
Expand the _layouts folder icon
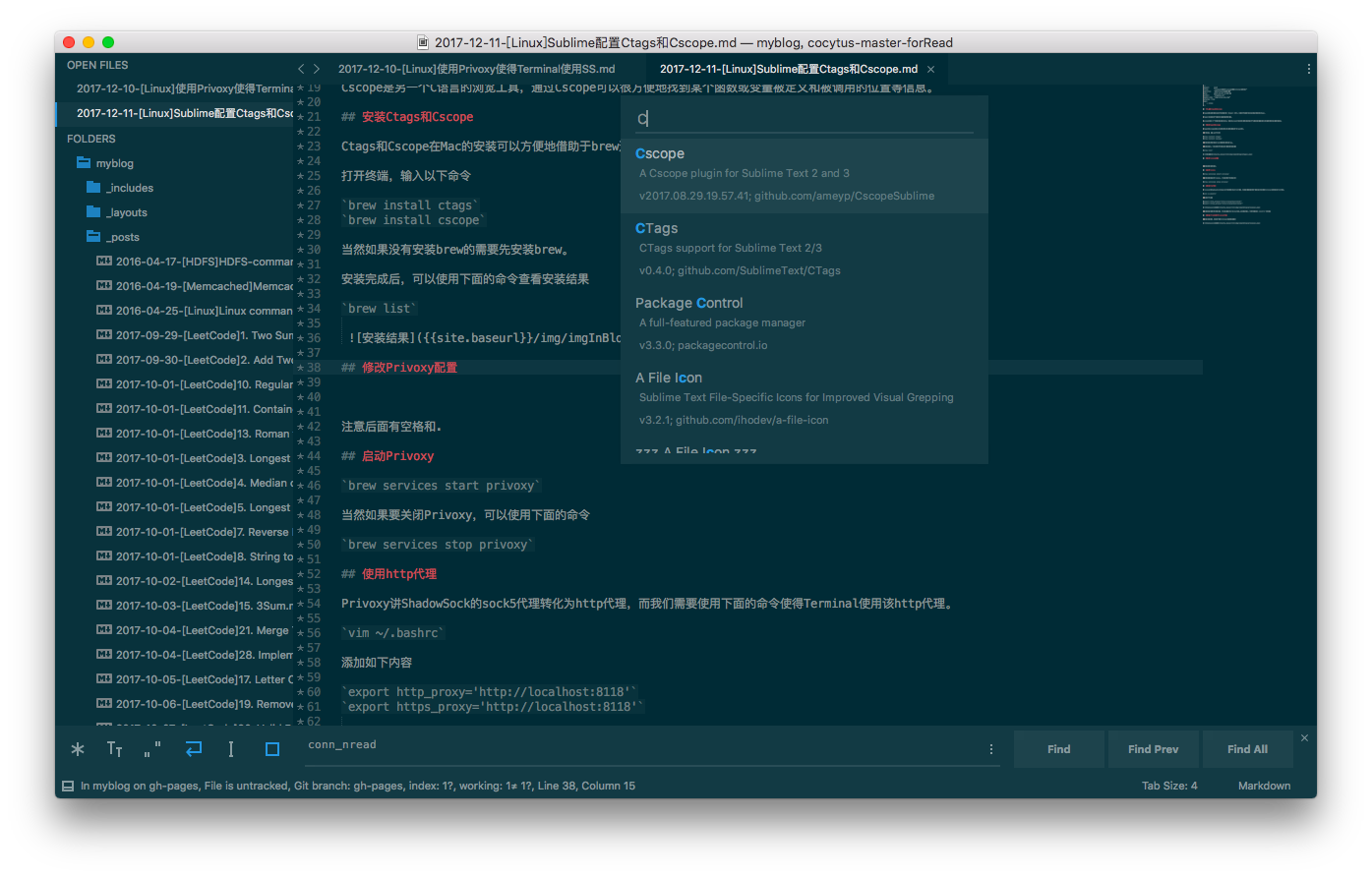click(93, 212)
